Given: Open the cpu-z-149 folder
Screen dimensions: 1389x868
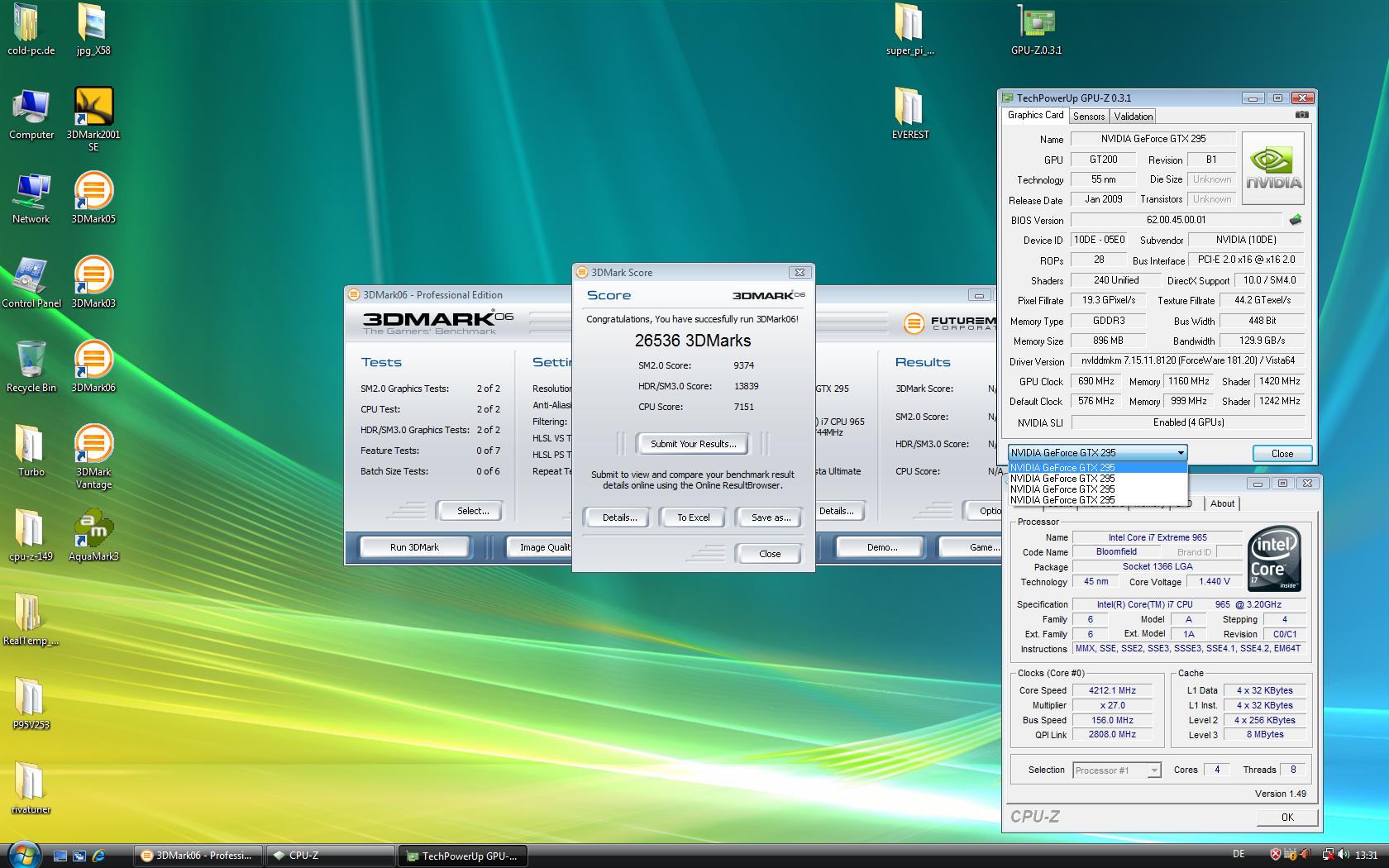Looking at the screenshot, I should click(31, 536).
